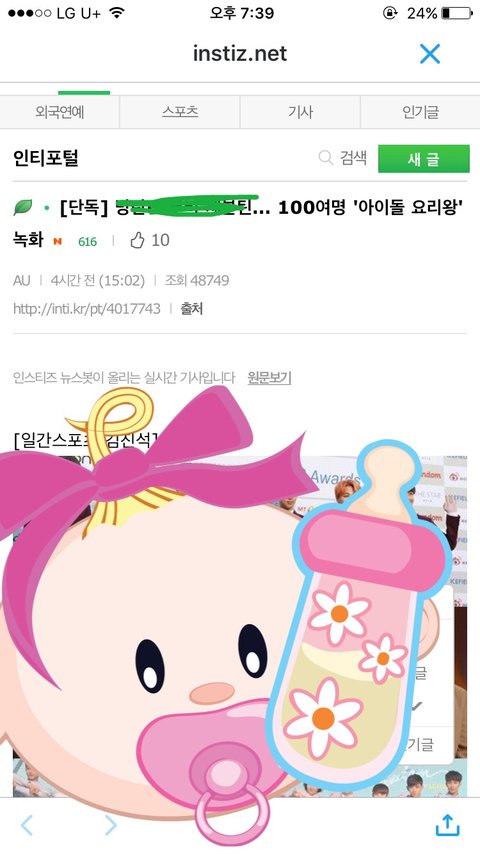The width and height of the screenshot is (480, 854).
Task: Tap the orange N new badge
Action: (57, 241)
